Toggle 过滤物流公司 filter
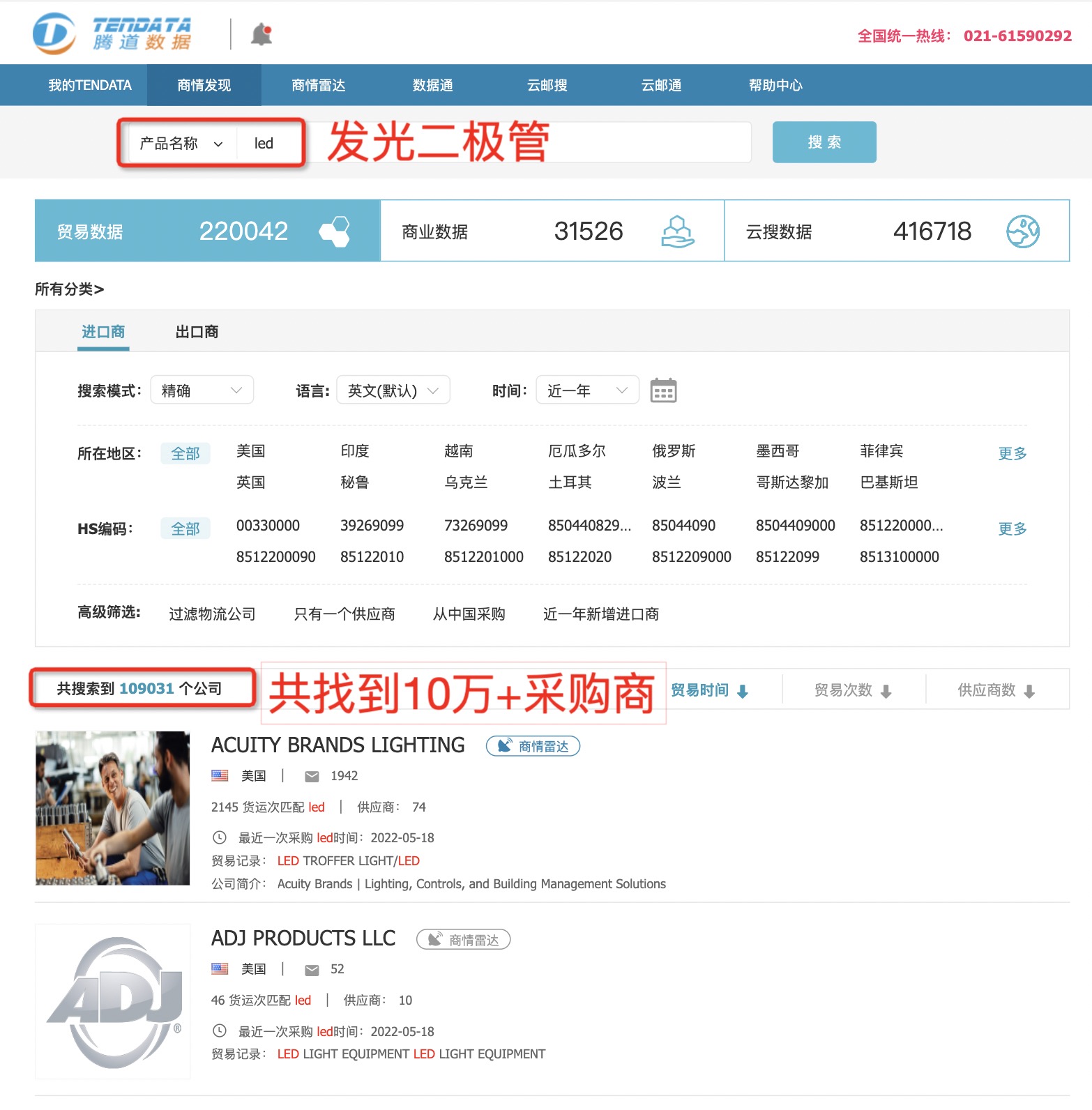Image resolution: width=1092 pixels, height=1110 pixels. pos(212,614)
